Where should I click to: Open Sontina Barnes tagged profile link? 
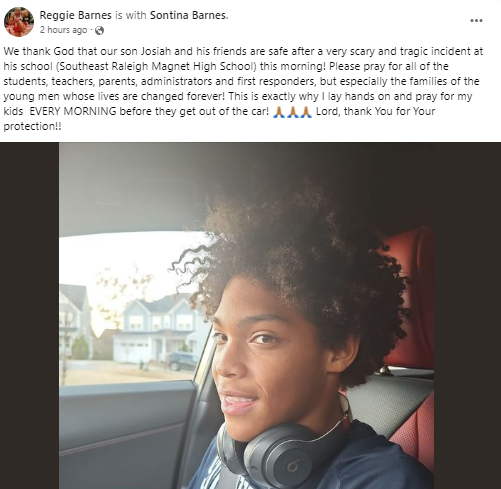pyautogui.click(x=189, y=15)
